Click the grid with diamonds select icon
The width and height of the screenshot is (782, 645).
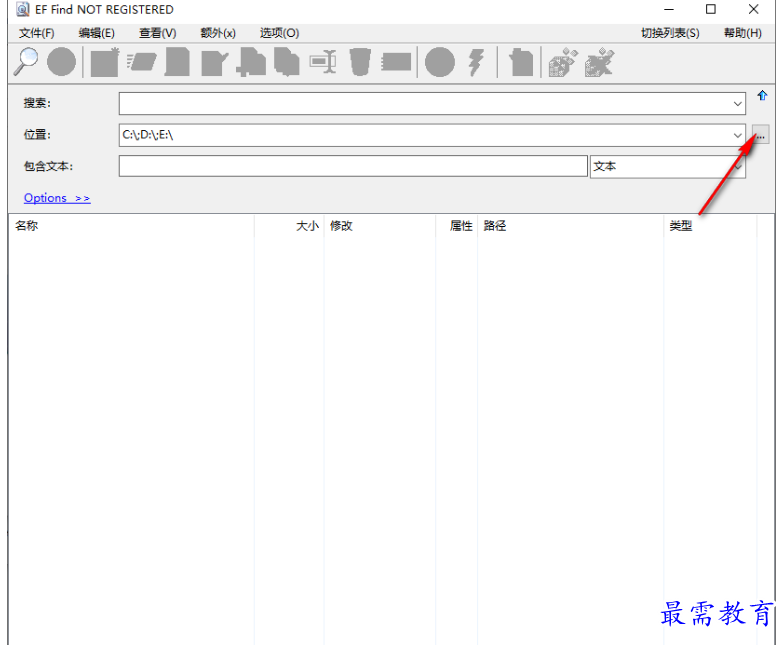coord(564,62)
